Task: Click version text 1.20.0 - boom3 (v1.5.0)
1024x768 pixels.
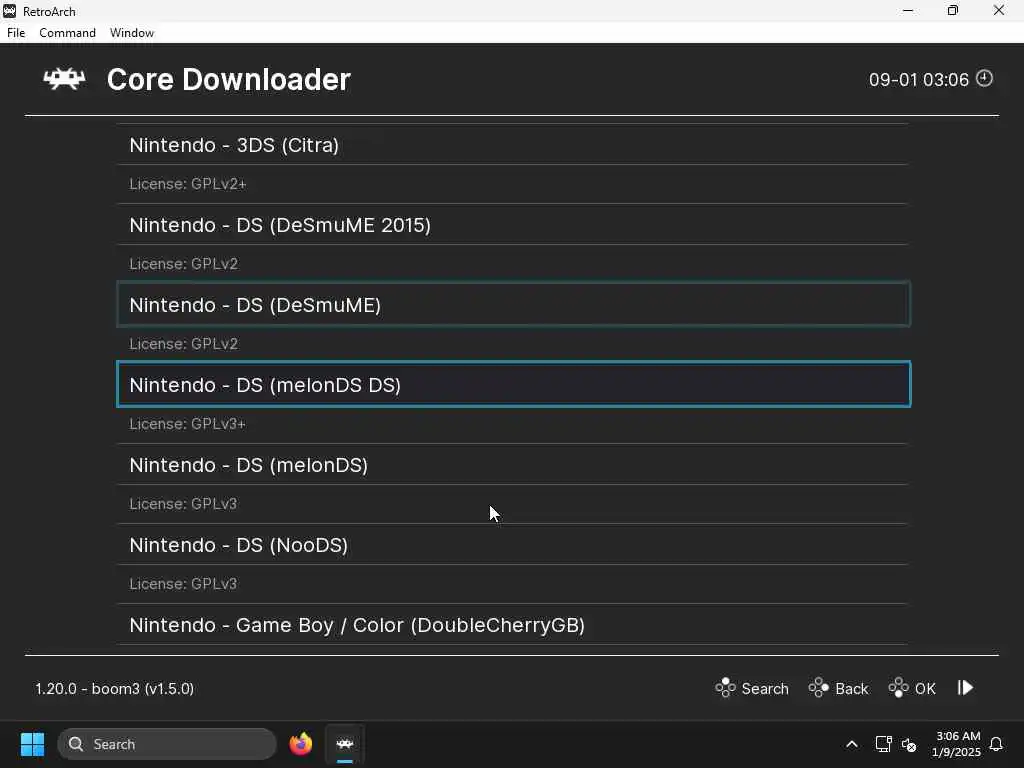Action: click(114, 688)
